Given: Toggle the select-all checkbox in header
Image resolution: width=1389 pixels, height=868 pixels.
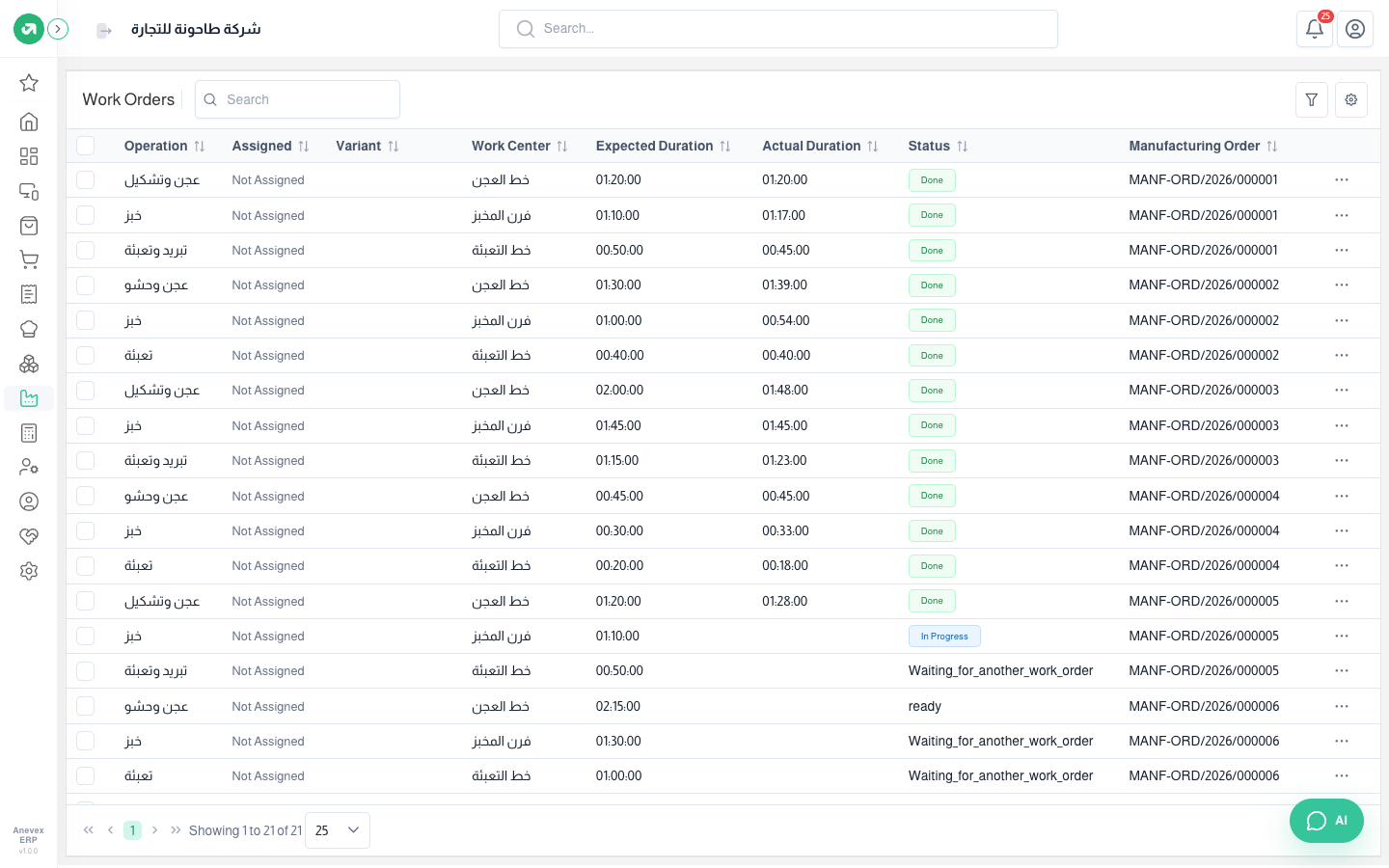Looking at the screenshot, I should (x=86, y=146).
